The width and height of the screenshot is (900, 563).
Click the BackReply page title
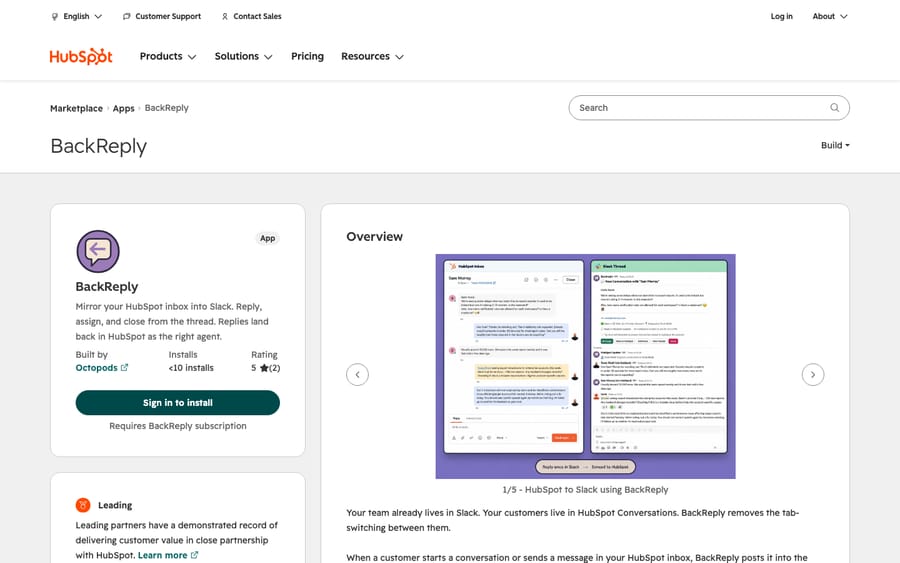(99, 146)
